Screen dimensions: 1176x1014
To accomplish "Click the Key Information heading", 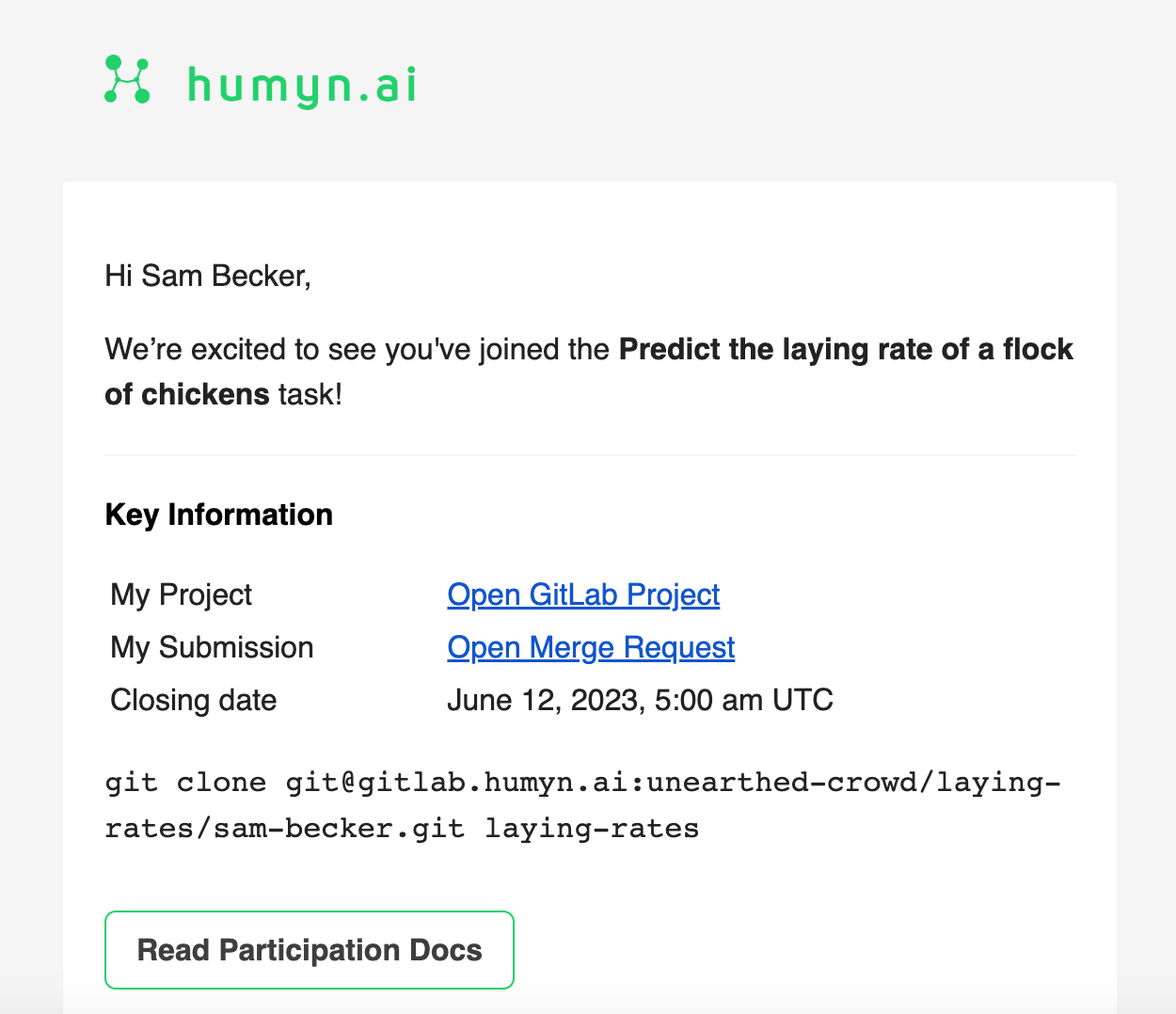I will coord(218,515).
